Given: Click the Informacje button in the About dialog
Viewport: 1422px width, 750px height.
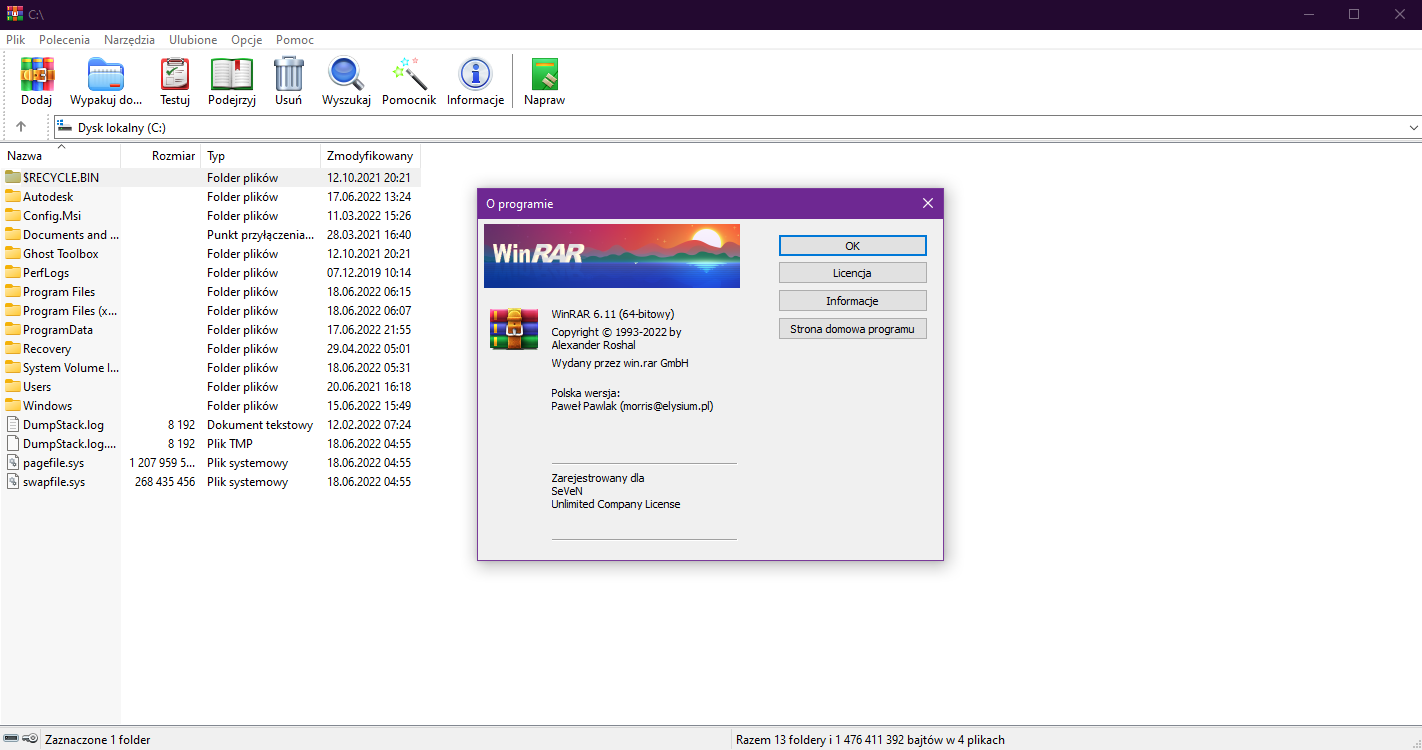Looking at the screenshot, I should tap(853, 301).
